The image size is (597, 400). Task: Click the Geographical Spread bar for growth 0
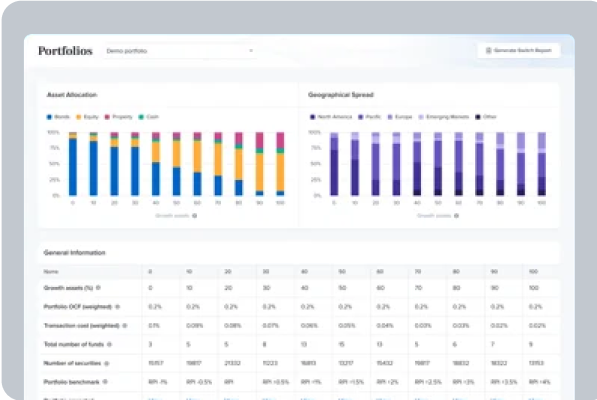coord(334,164)
